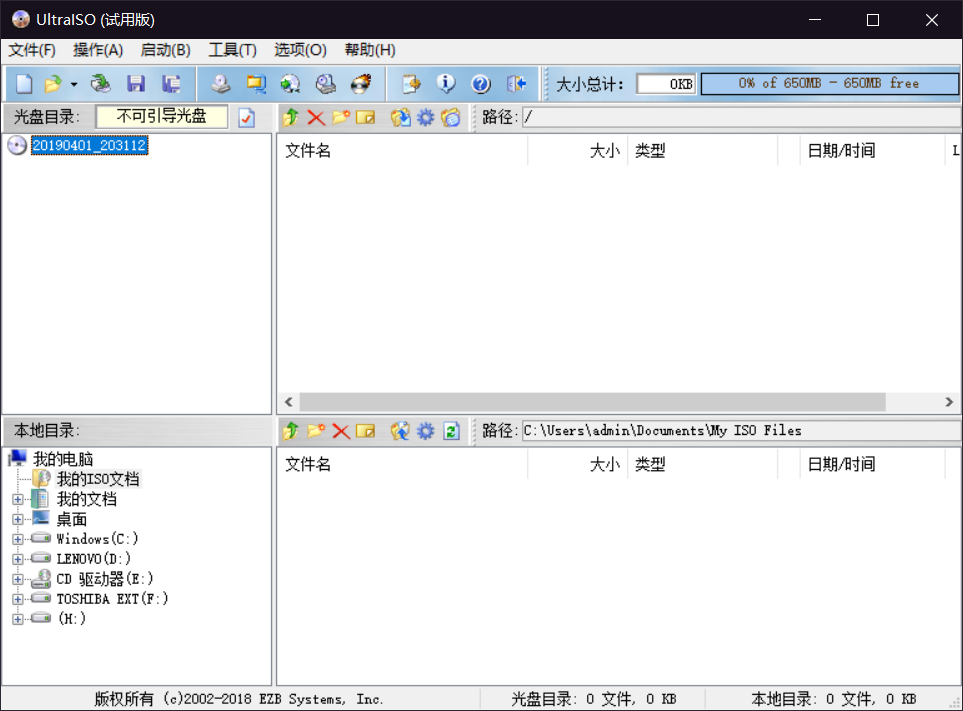Click the 不可引导光盘 boot status button
This screenshot has height=711, width=963.
162,117
